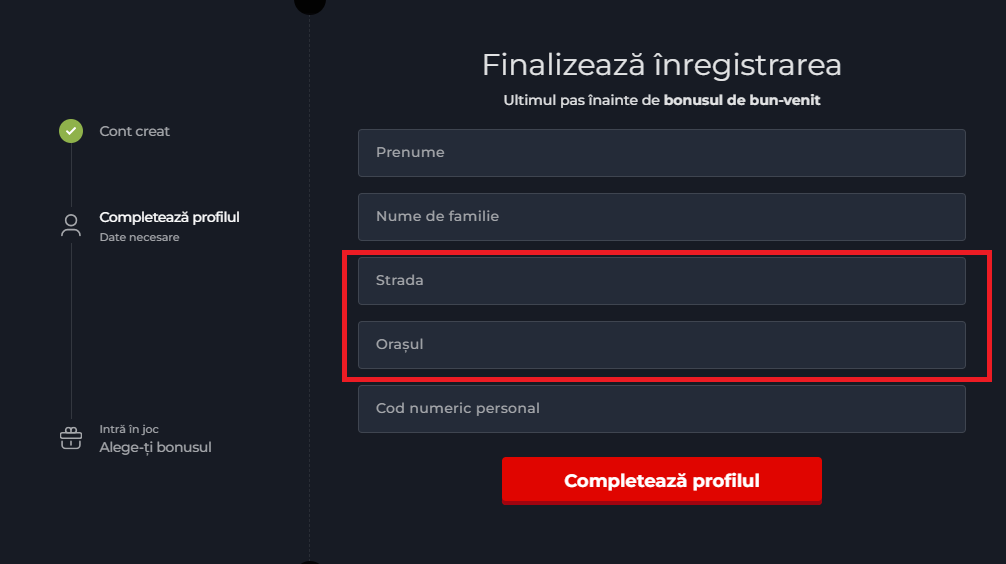
Task: Click the green checkmark icon beside Cont creat
Action: 71,131
